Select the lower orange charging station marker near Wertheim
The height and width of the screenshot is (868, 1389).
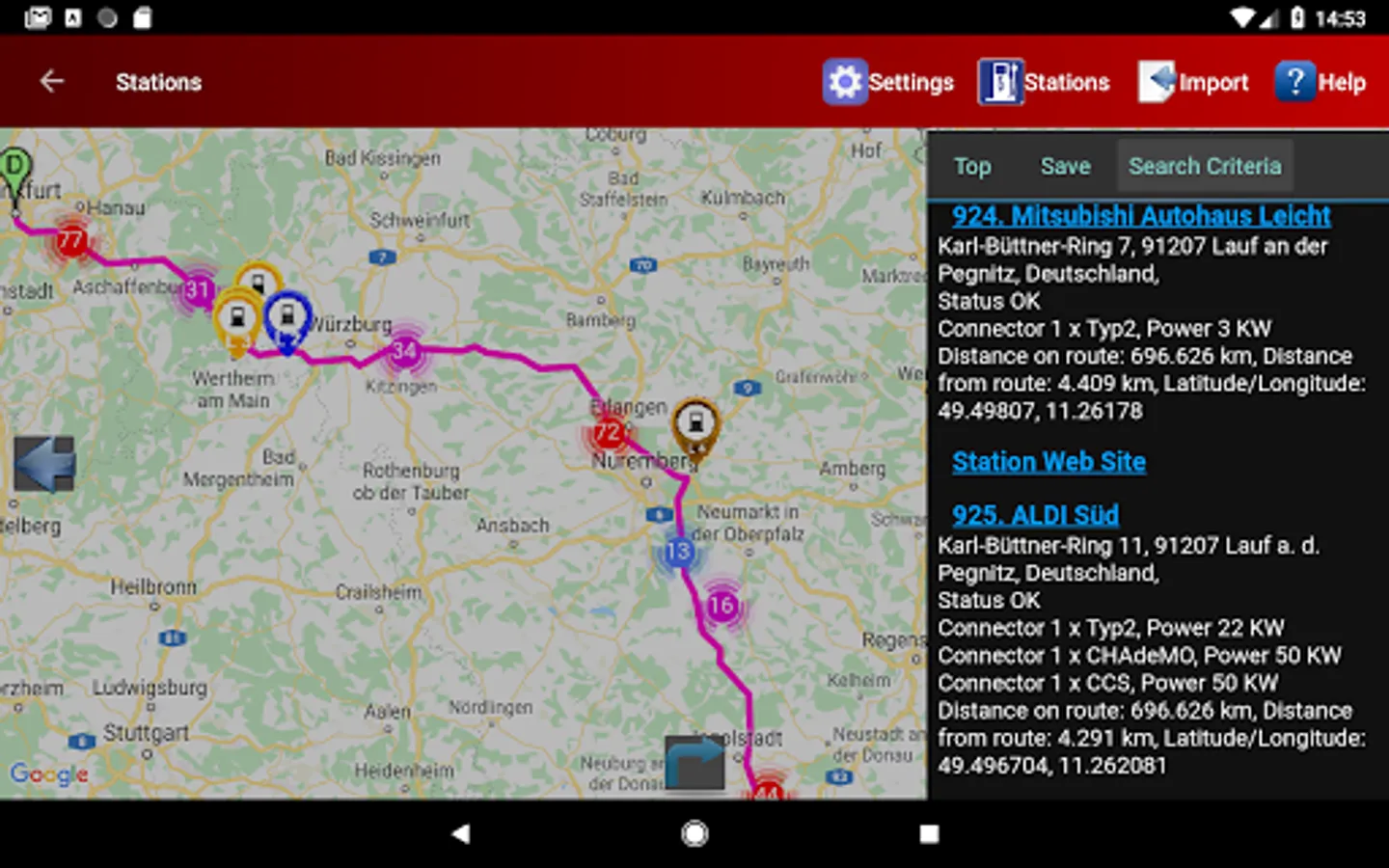point(236,321)
